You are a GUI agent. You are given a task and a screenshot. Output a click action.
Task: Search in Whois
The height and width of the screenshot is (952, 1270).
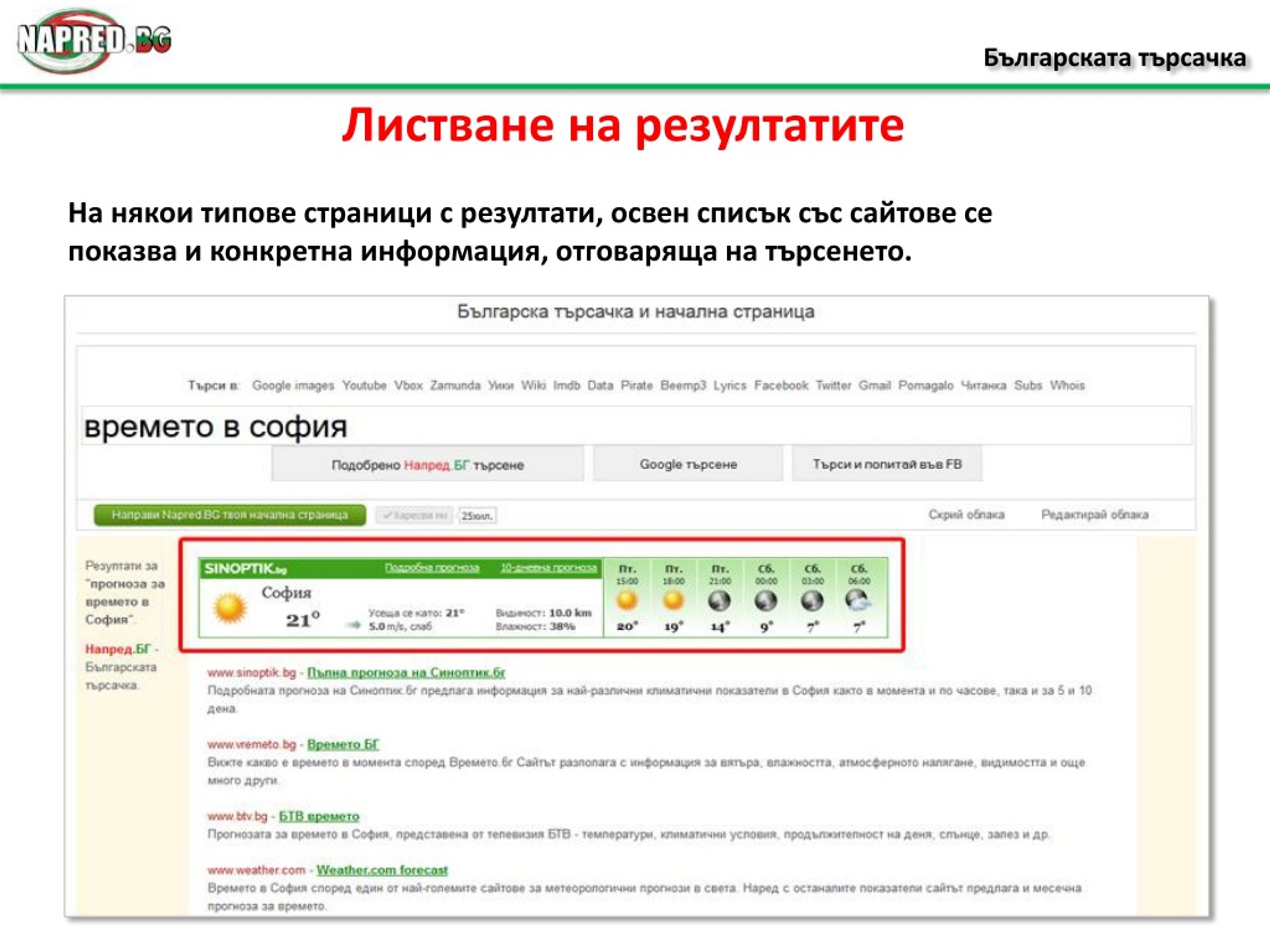[x=1067, y=385]
